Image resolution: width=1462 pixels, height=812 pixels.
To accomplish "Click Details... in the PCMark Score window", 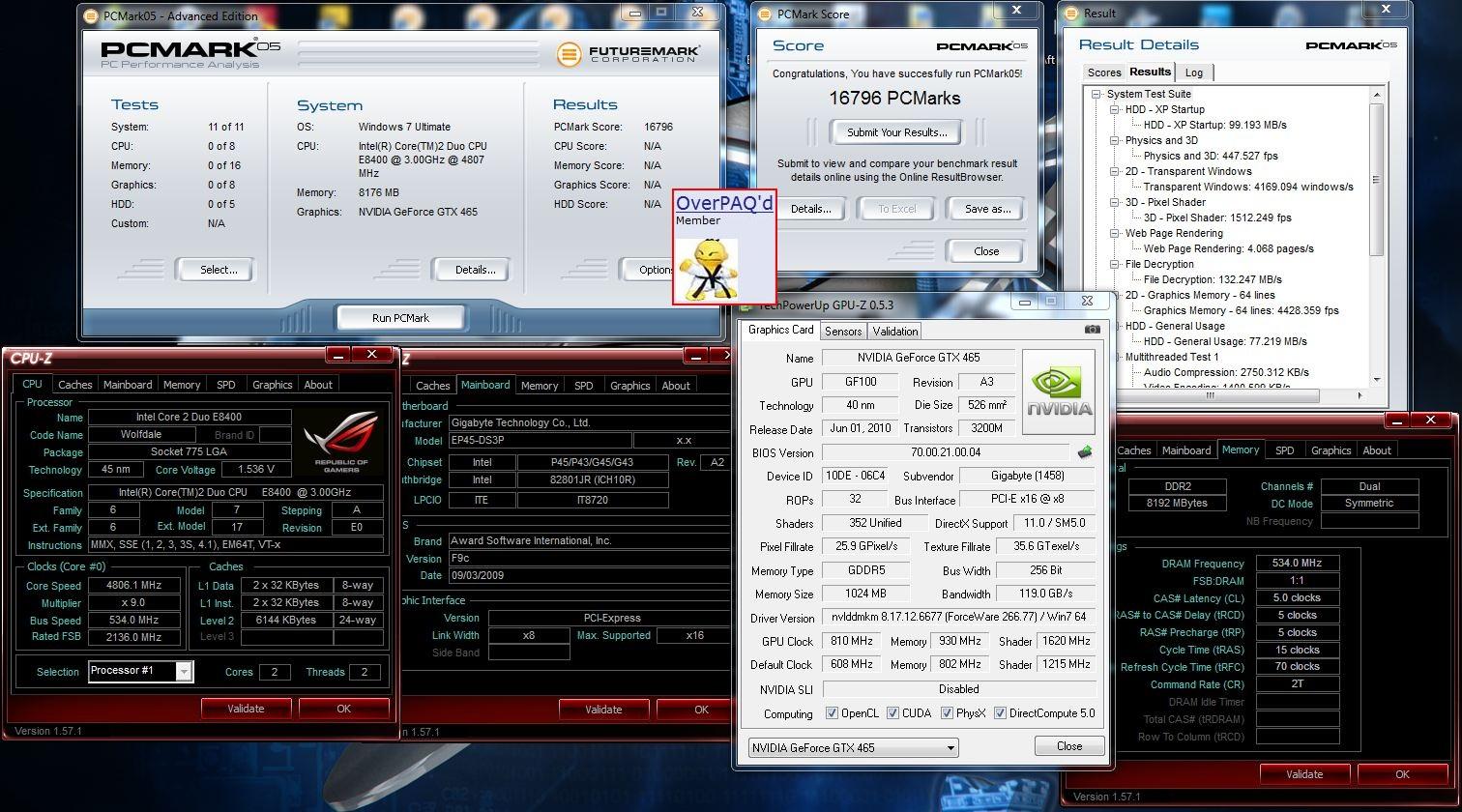I will 810,209.
